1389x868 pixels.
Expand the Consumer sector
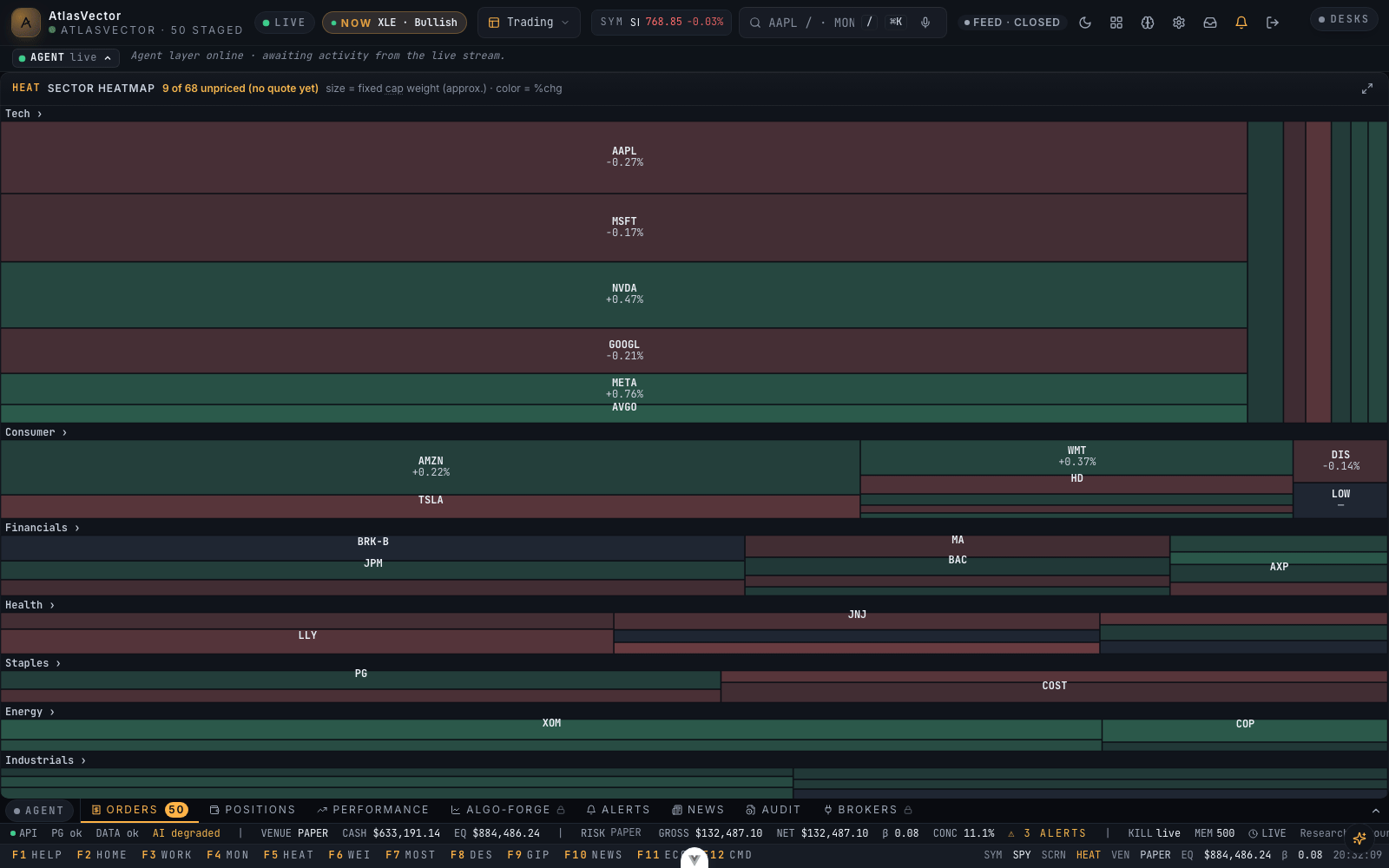tap(36, 432)
